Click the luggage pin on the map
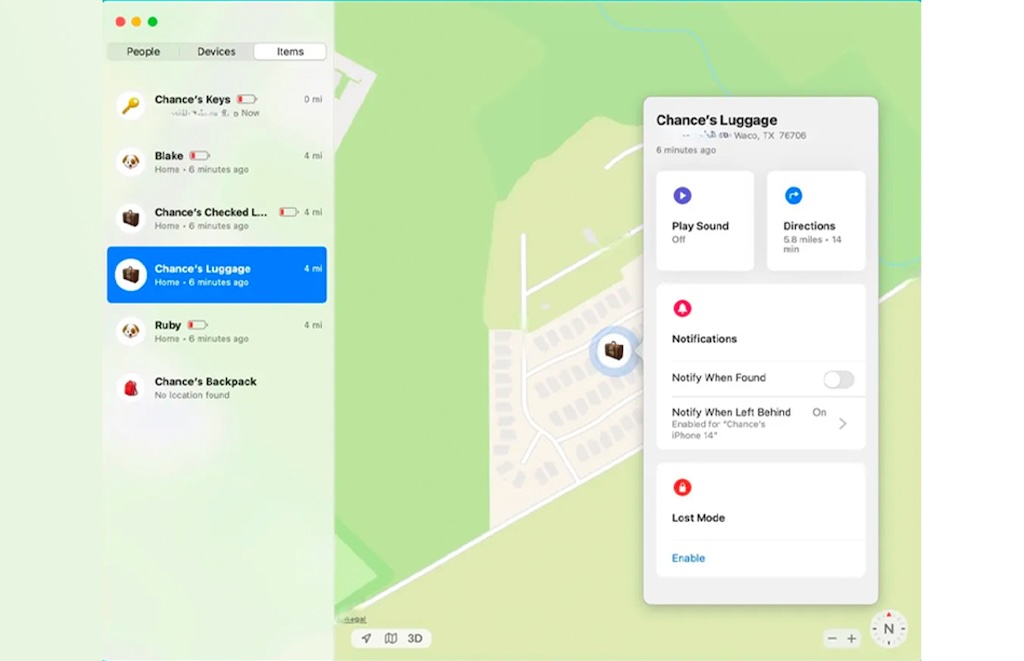Viewport: 1024px width, 661px height. pyautogui.click(x=613, y=351)
